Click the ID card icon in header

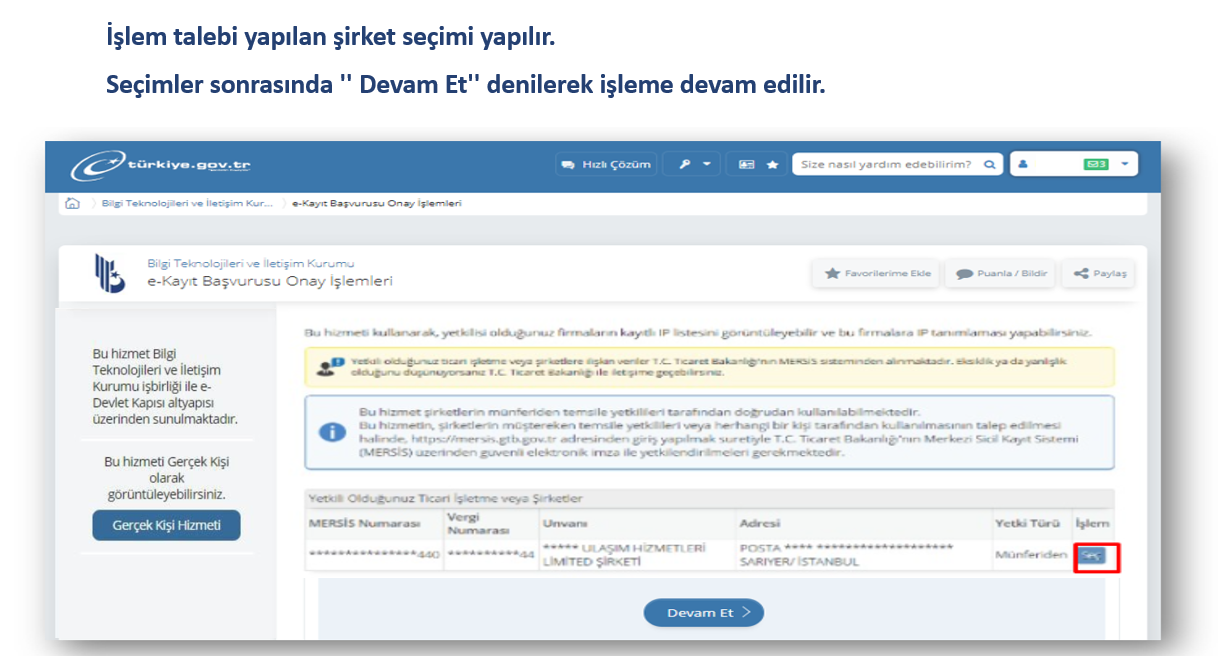(746, 165)
